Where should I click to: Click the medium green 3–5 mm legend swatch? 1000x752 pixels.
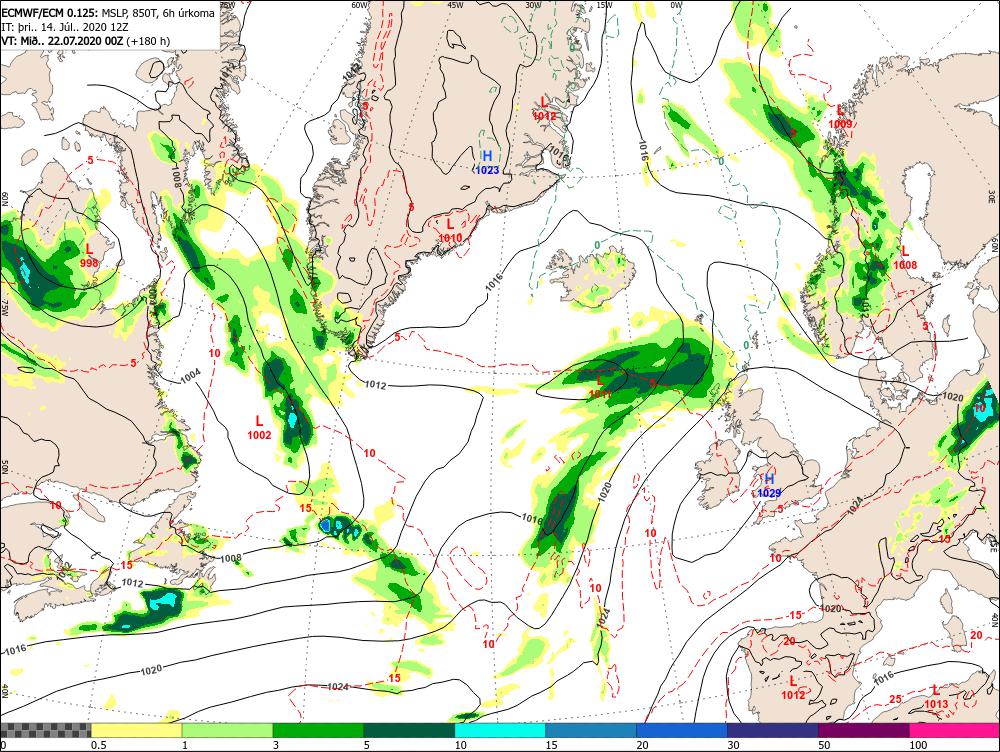tap(318, 730)
